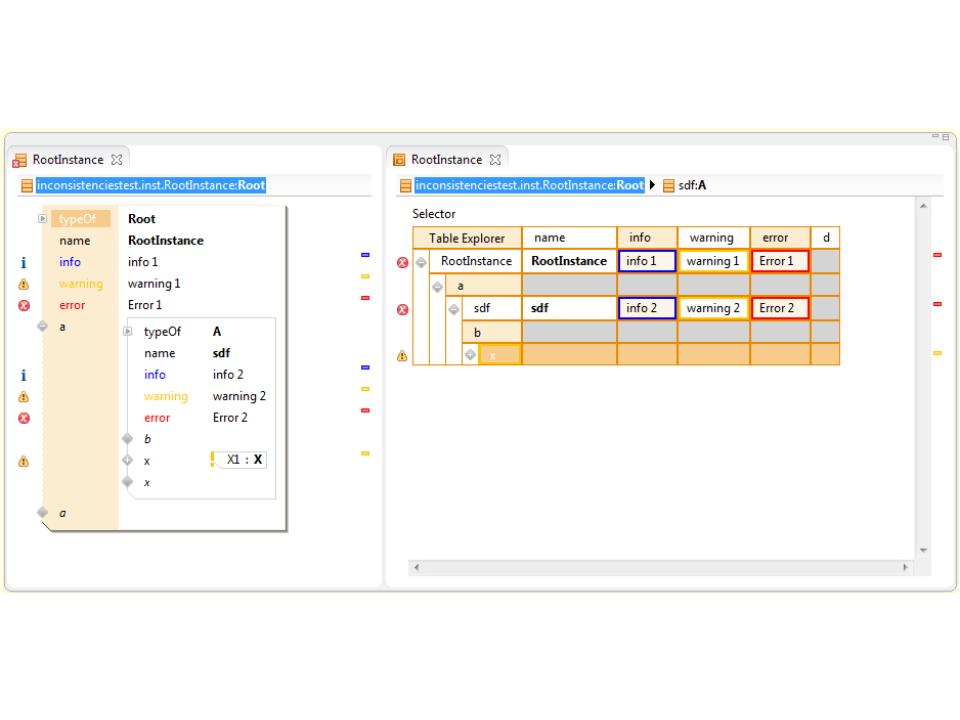Click the error icon left of sdf table row
Screen dimensions: 960x720
pyautogui.click(x=402, y=309)
